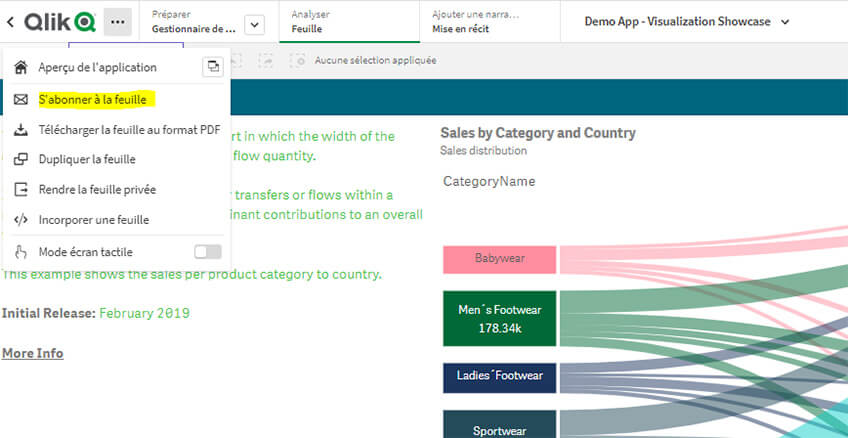Click the clear all selections icon
Image resolution: width=848 pixels, height=438 pixels.
pyautogui.click(x=298, y=61)
